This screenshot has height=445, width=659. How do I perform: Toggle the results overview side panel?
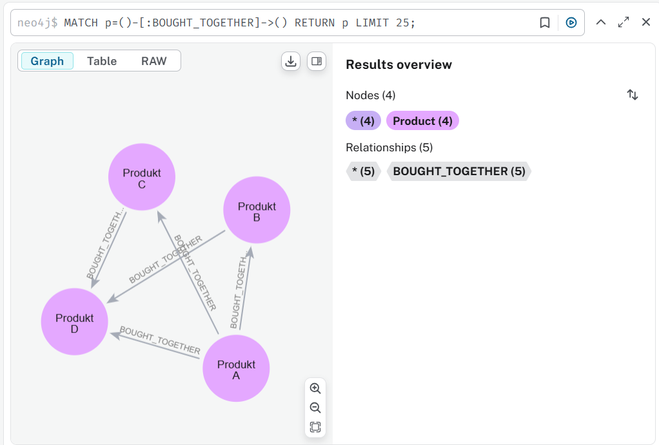click(x=316, y=61)
